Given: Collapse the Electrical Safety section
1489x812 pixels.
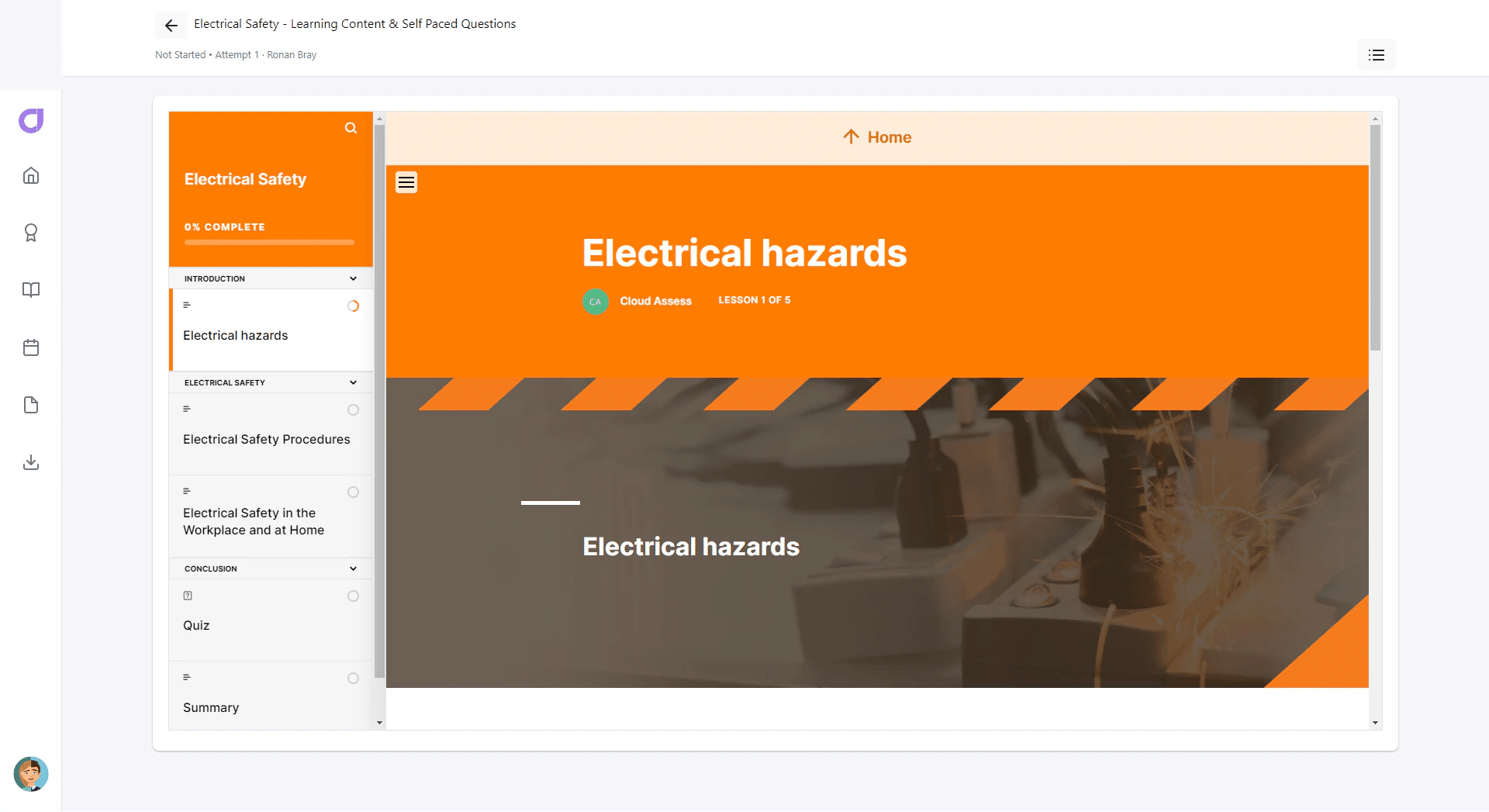Looking at the screenshot, I should click(x=353, y=382).
